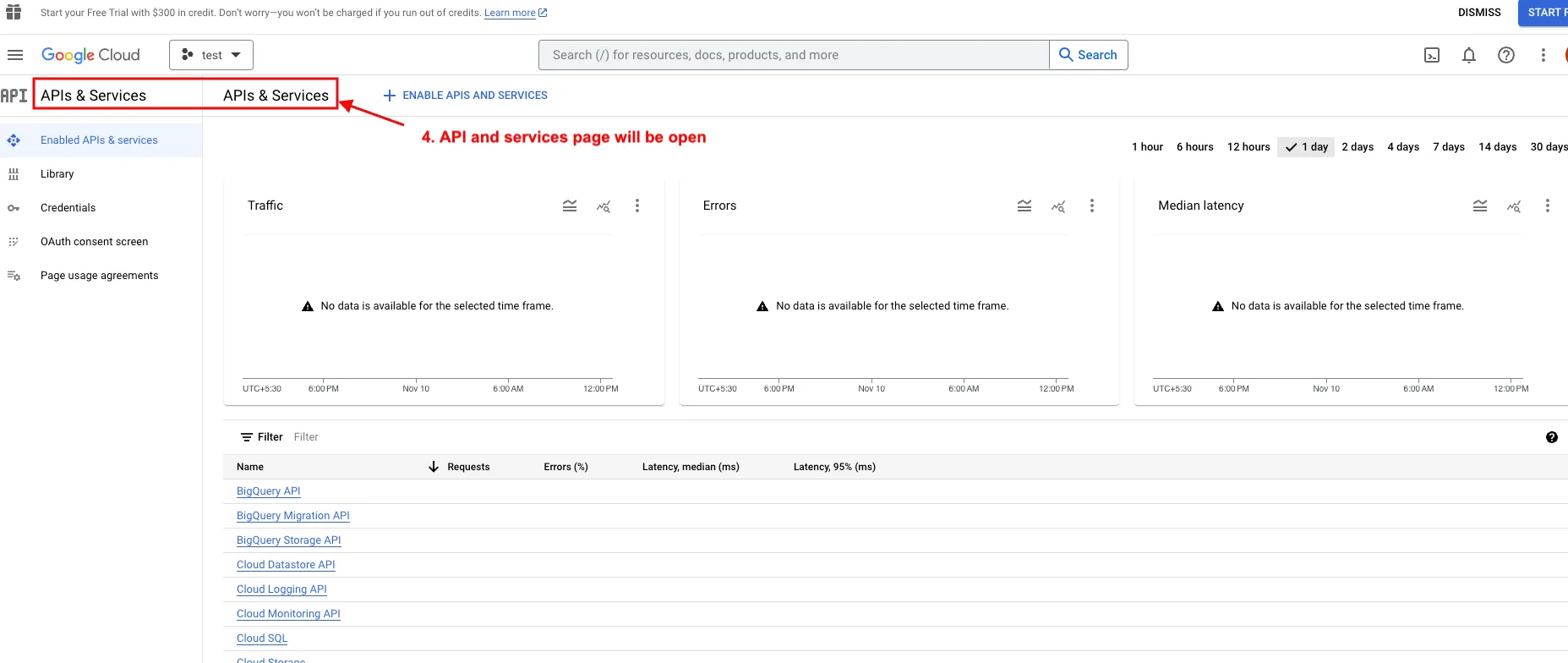The width and height of the screenshot is (1568, 663).
Task: Select the 12 hours time range
Action: click(1248, 147)
